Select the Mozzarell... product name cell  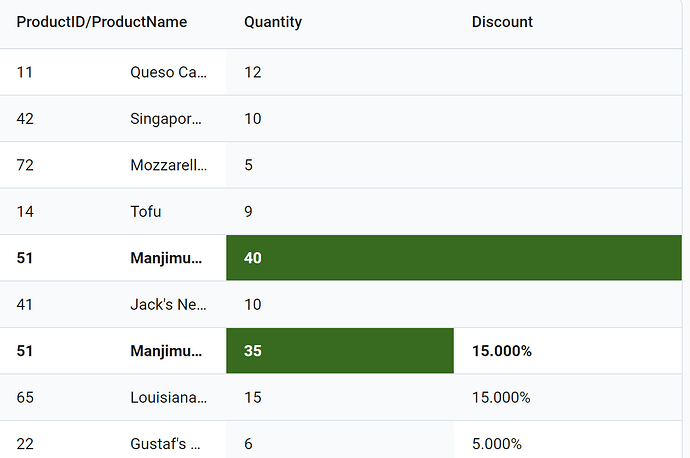(x=169, y=165)
